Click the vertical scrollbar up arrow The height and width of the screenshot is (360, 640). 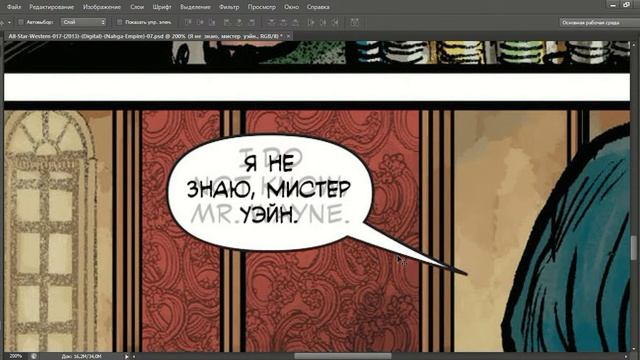click(634, 44)
